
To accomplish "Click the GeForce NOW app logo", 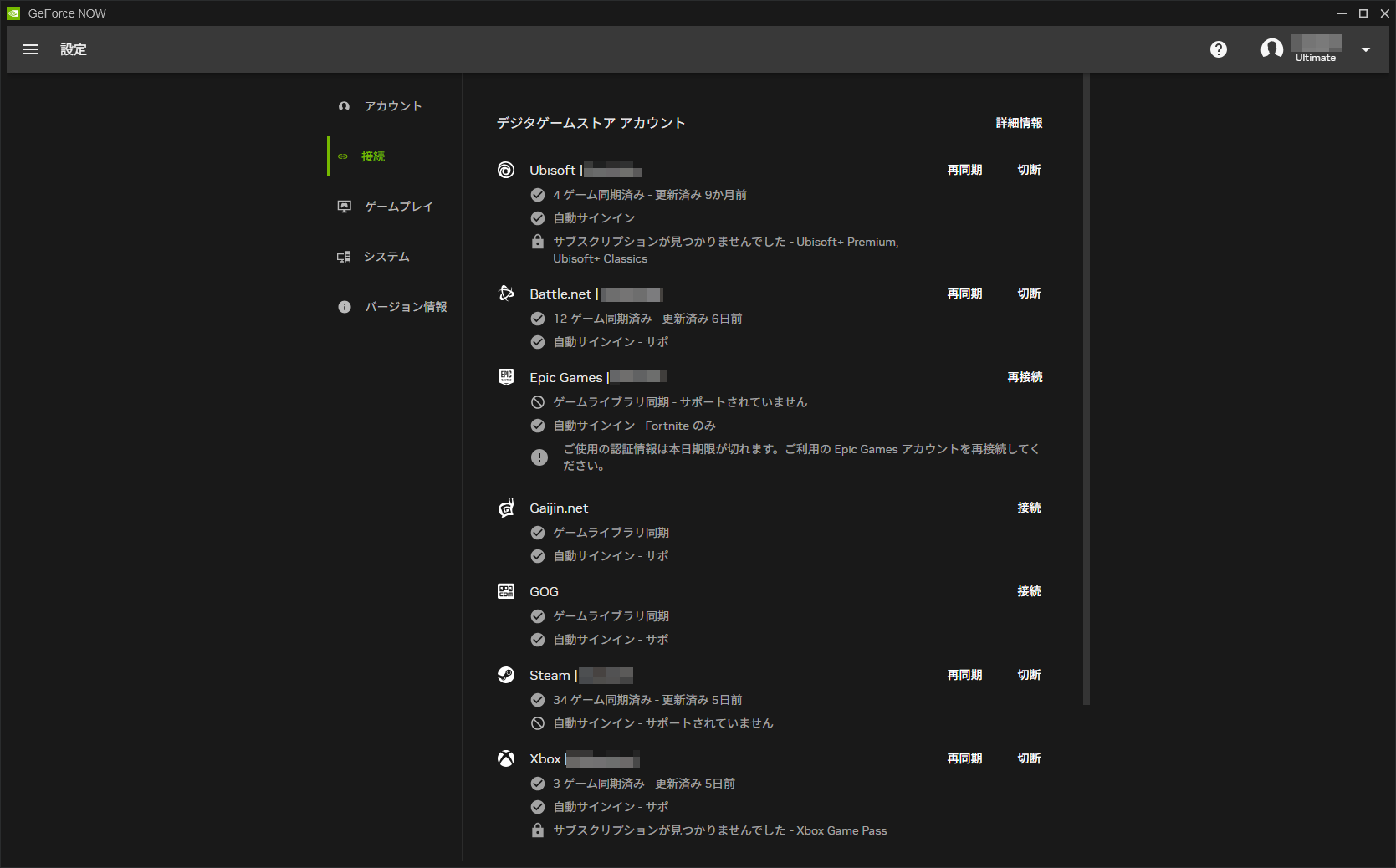I will click(13, 13).
